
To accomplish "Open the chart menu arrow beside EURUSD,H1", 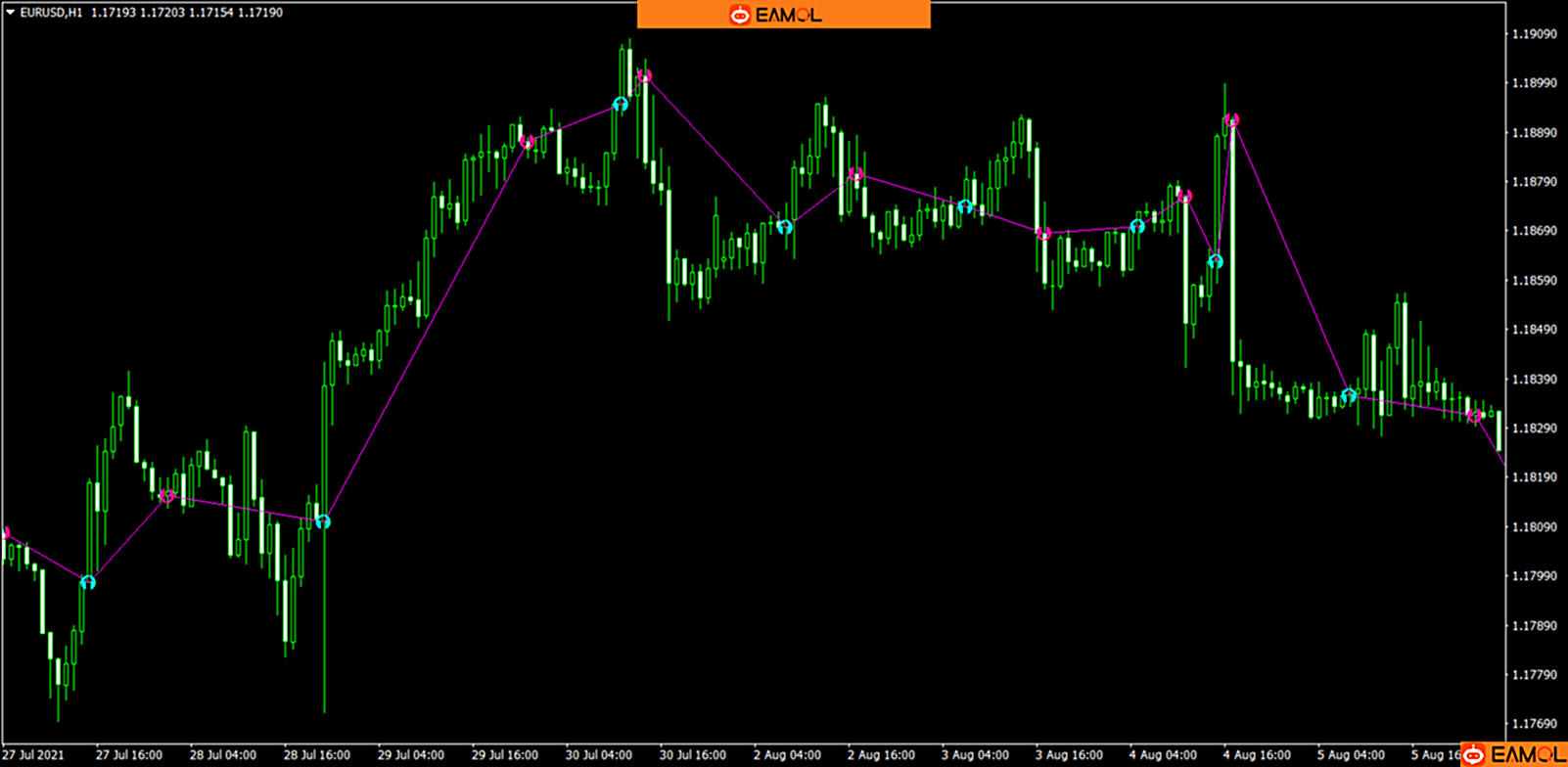I will click(x=10, y=13).
